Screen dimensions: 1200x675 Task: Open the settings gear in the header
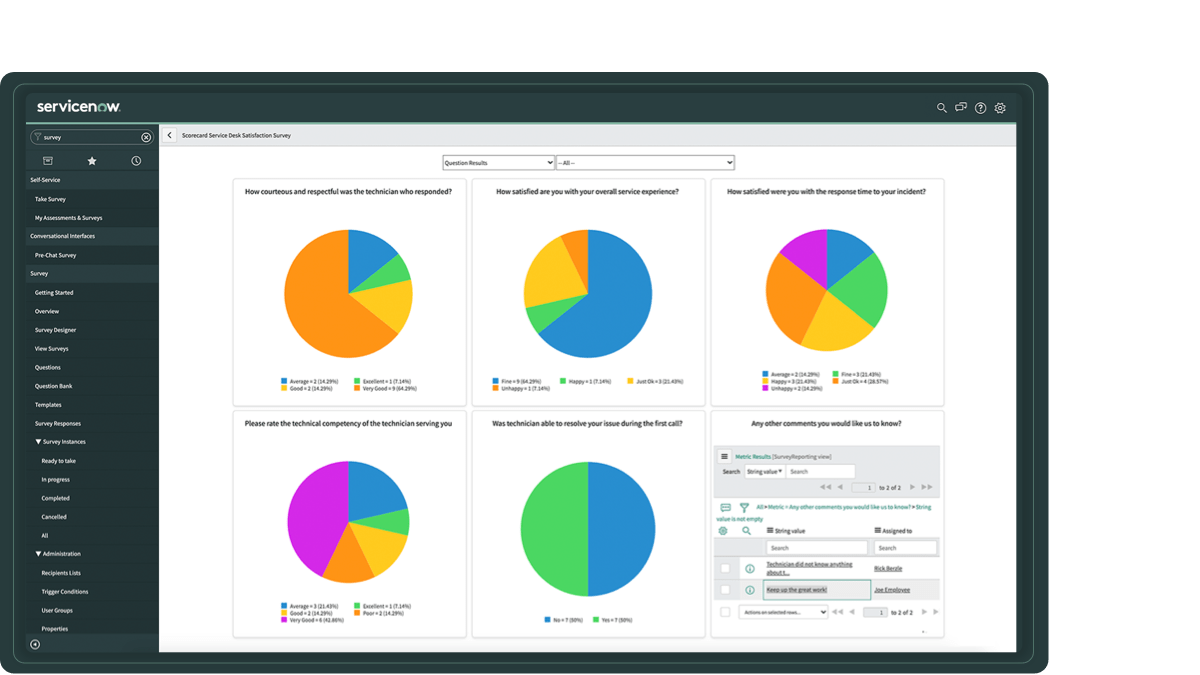pyautogui.click(x=1000, y=107)
